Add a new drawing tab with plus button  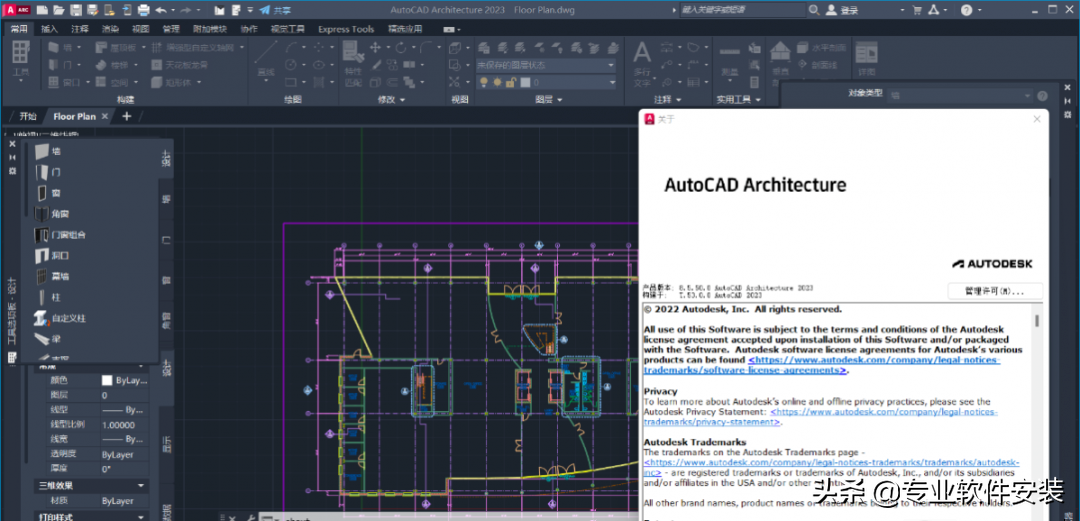coord(126,116)
